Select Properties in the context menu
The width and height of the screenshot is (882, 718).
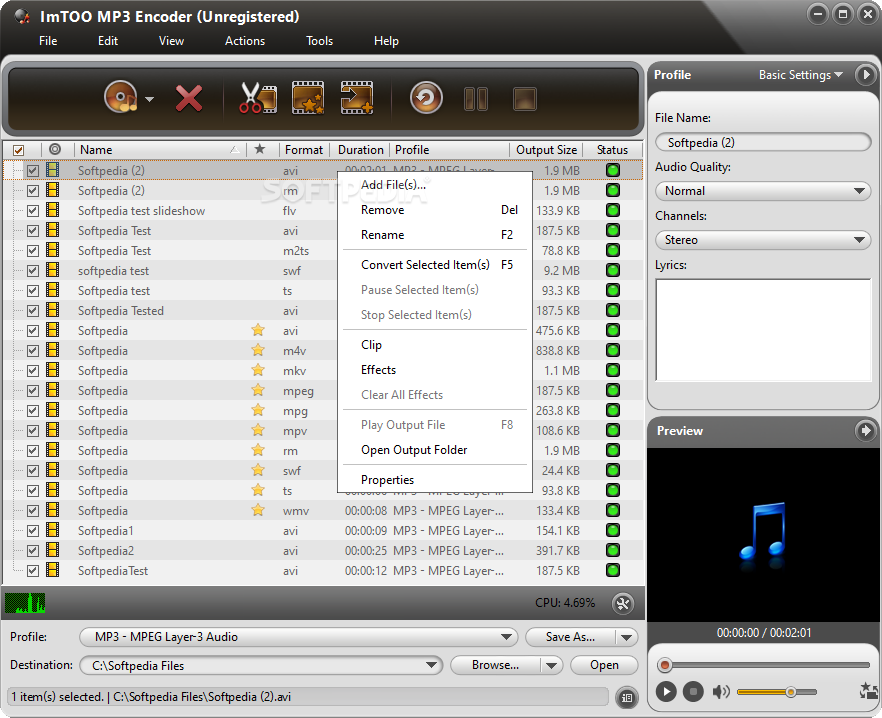[435, 479]
